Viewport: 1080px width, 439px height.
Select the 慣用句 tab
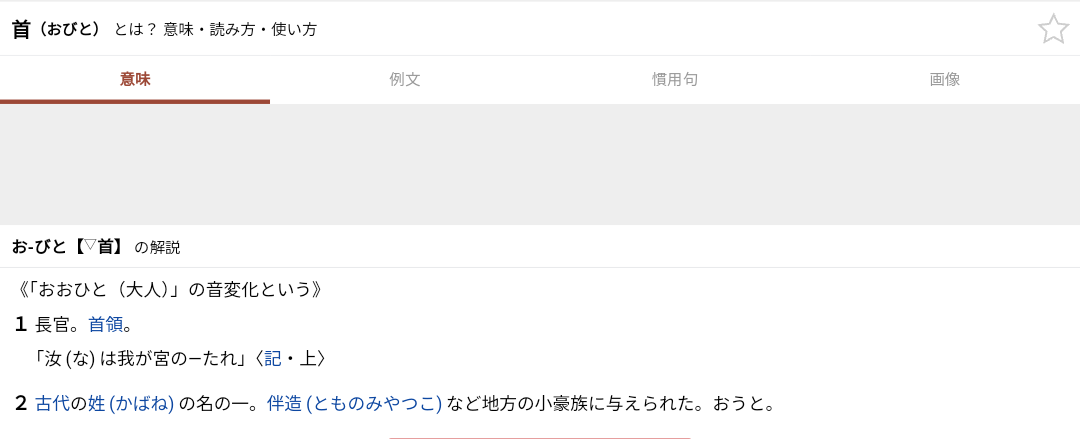click(675, 79)
